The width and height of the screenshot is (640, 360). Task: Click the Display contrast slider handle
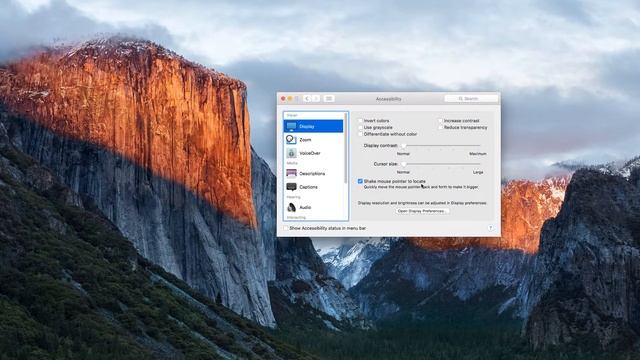coord(404,146)
